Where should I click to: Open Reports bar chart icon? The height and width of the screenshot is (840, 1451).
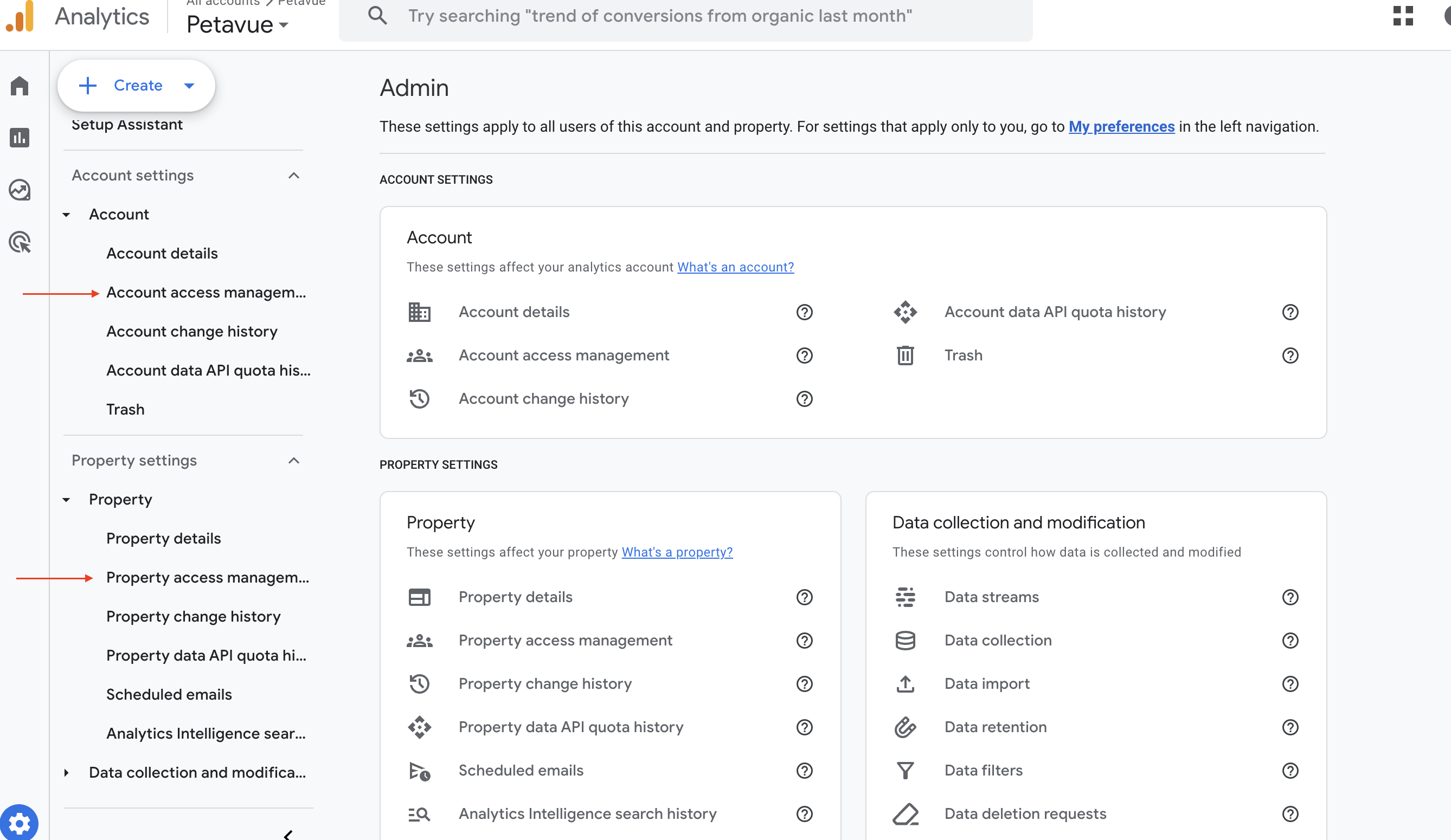click(x=20, y=138)
